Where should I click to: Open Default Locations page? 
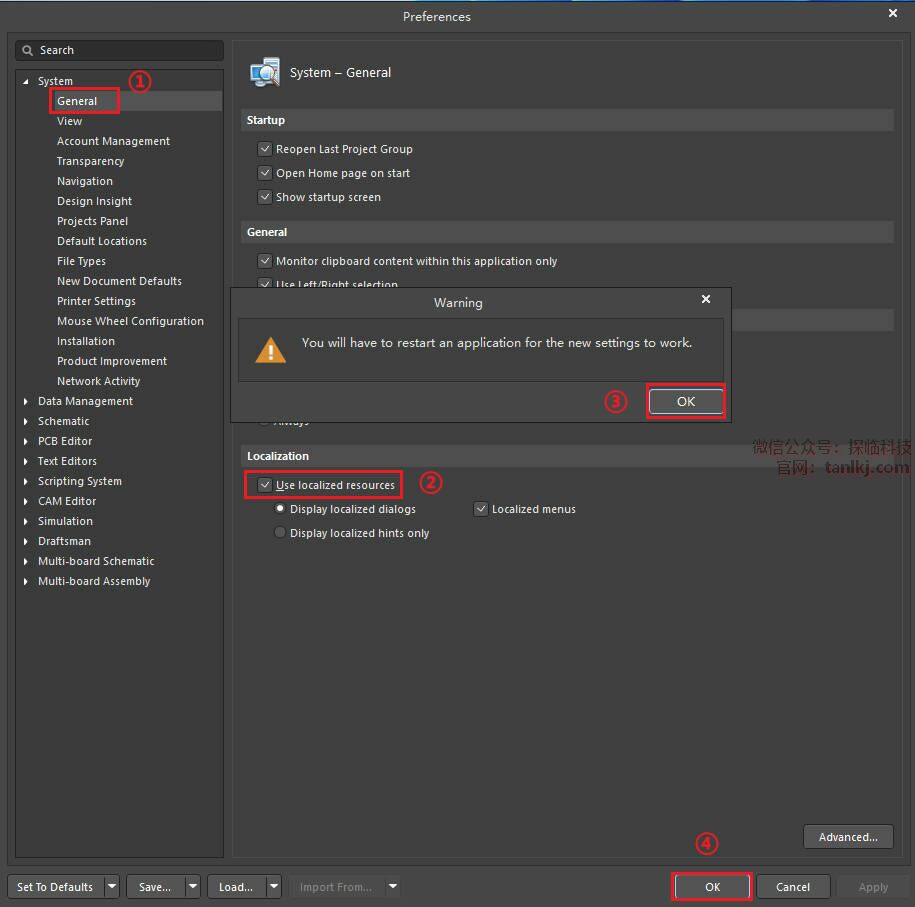(102, 241)
